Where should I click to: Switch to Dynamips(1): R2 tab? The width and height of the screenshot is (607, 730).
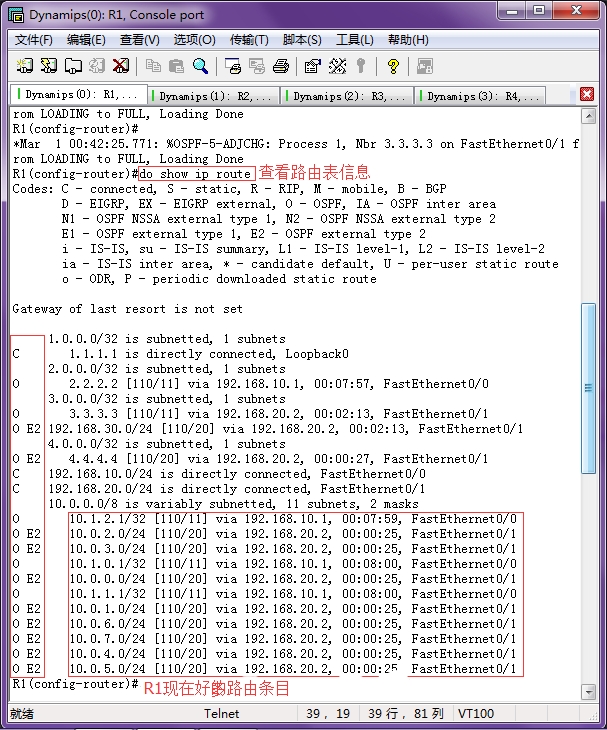point(214,96)
